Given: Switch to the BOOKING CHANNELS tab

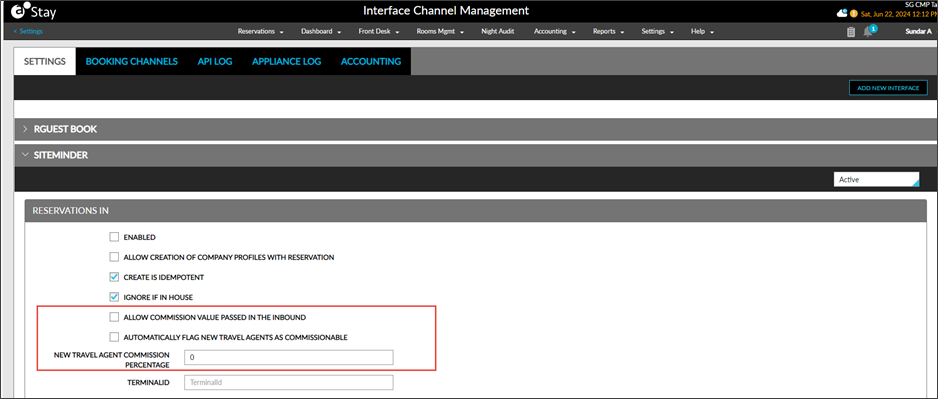Looking at the screenshot, I should pos(132,62).
